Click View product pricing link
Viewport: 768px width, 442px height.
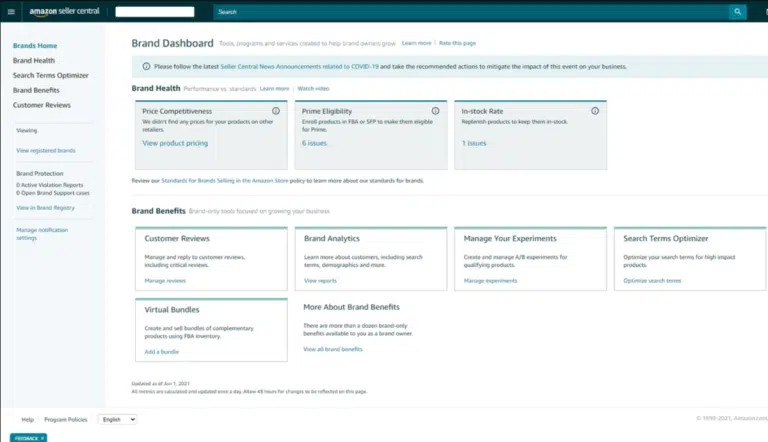click(175, 143)
